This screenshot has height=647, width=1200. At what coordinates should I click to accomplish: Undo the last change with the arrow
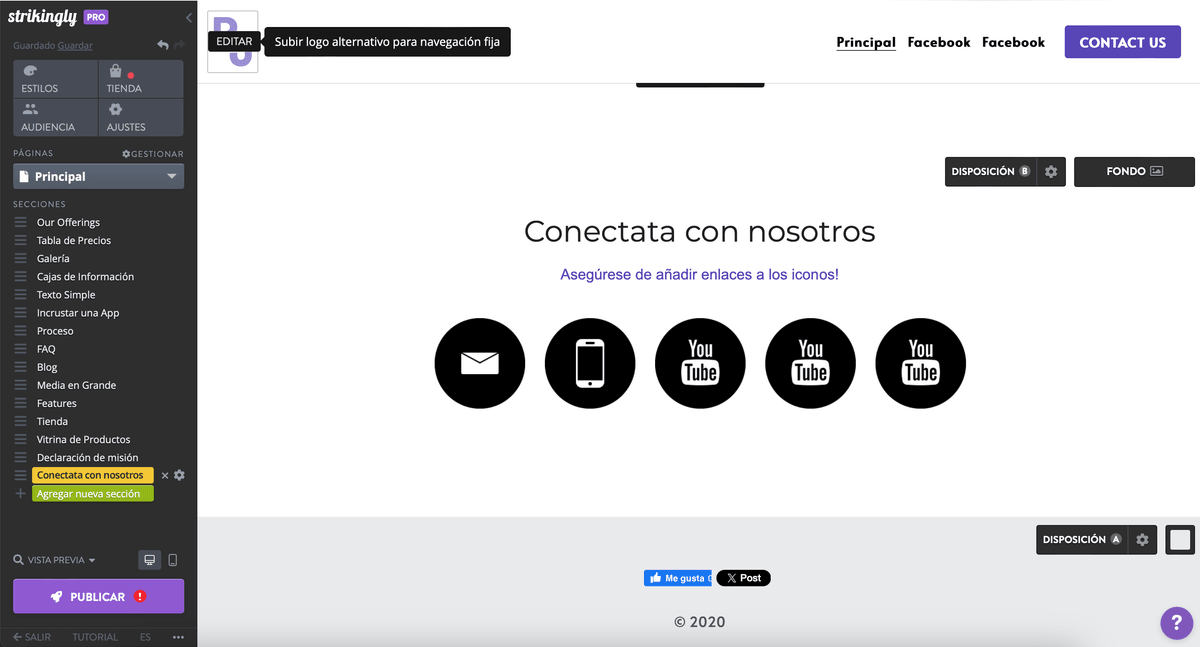[x=163, y=45]
